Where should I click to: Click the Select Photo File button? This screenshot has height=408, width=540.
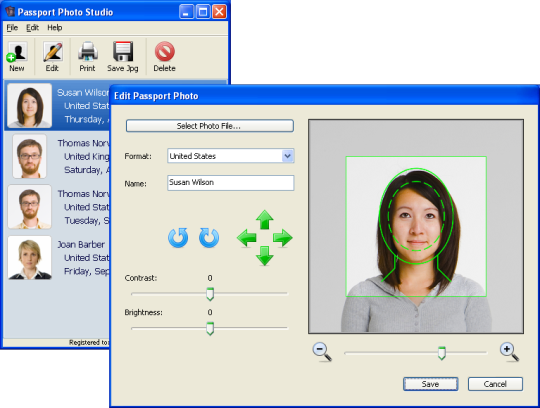[x=210, y=126]
